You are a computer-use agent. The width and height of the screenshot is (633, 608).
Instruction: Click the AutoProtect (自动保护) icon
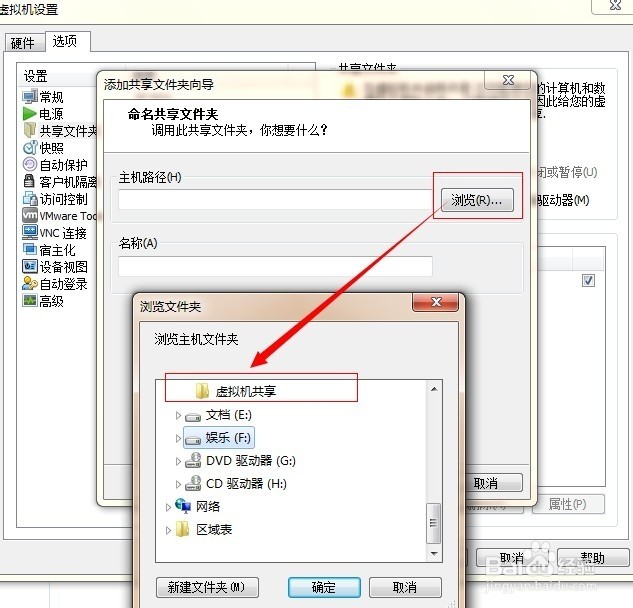click(30, 164)
